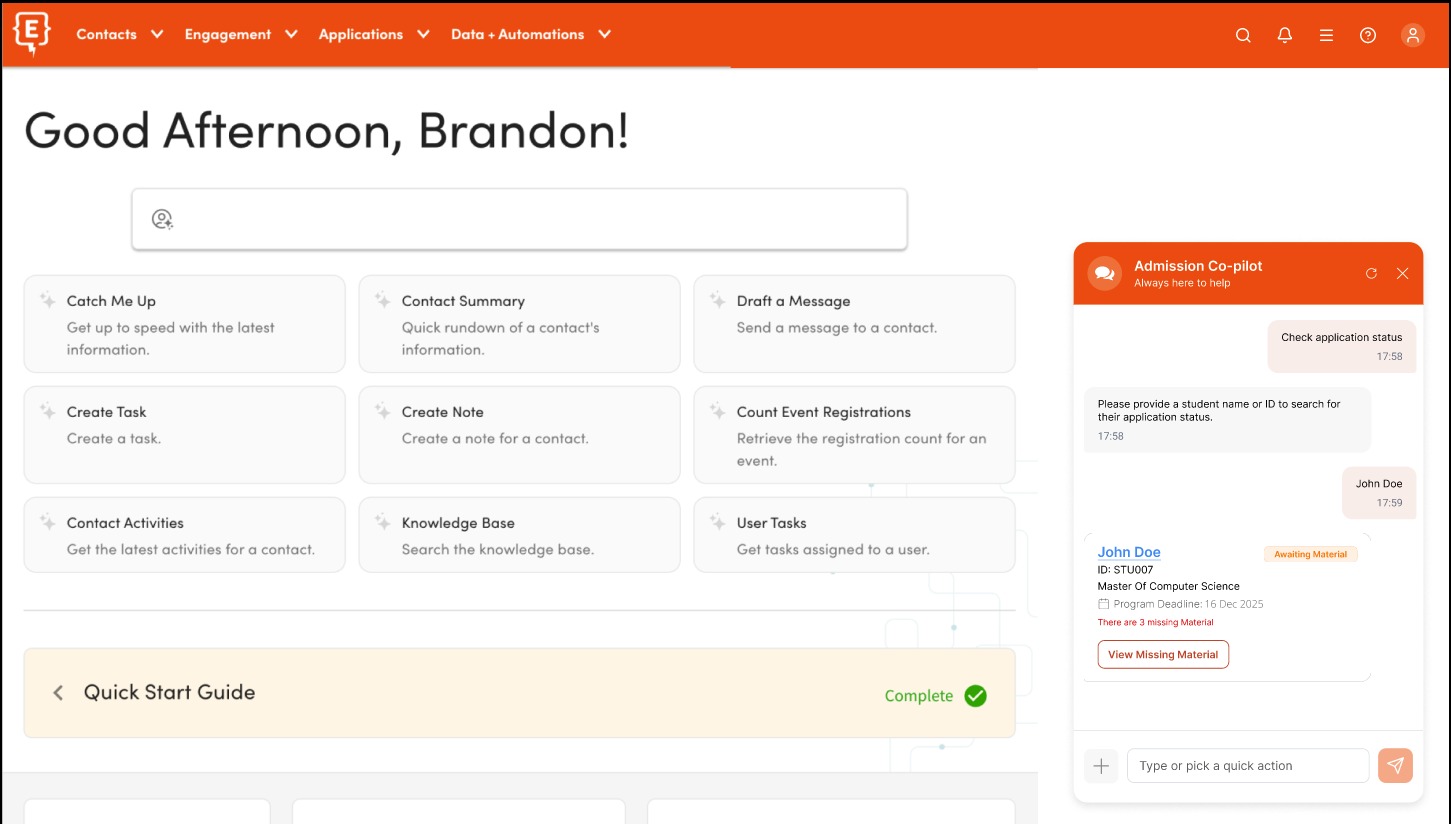The width and height of the screenshot is (1451, 824).
Task: Open the search magnifier in the top bar
Action: pyautogui.click(x=1243, y=35)
